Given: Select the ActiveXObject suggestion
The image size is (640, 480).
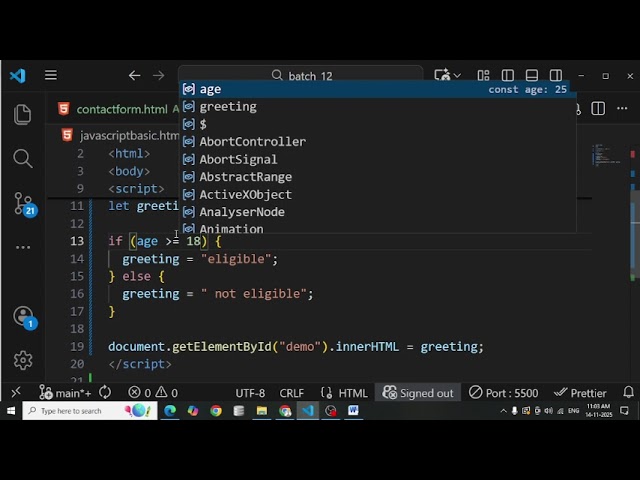Looking at the screenshot, I should coord(378,195).
